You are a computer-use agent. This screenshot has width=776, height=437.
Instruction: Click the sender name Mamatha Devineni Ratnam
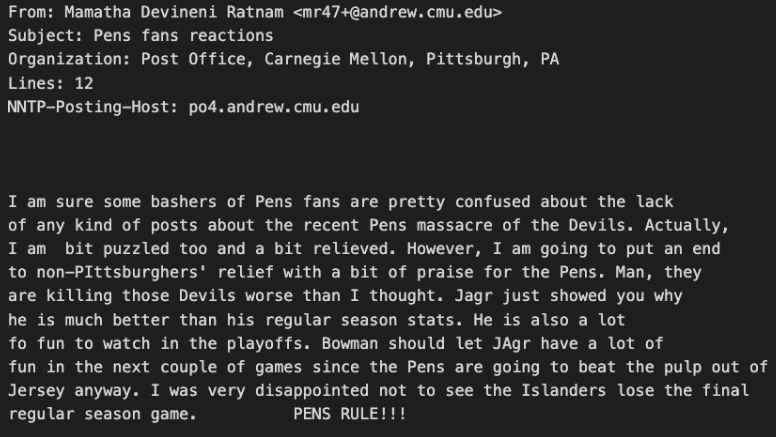pyautogui.click(x=171, y=13)
